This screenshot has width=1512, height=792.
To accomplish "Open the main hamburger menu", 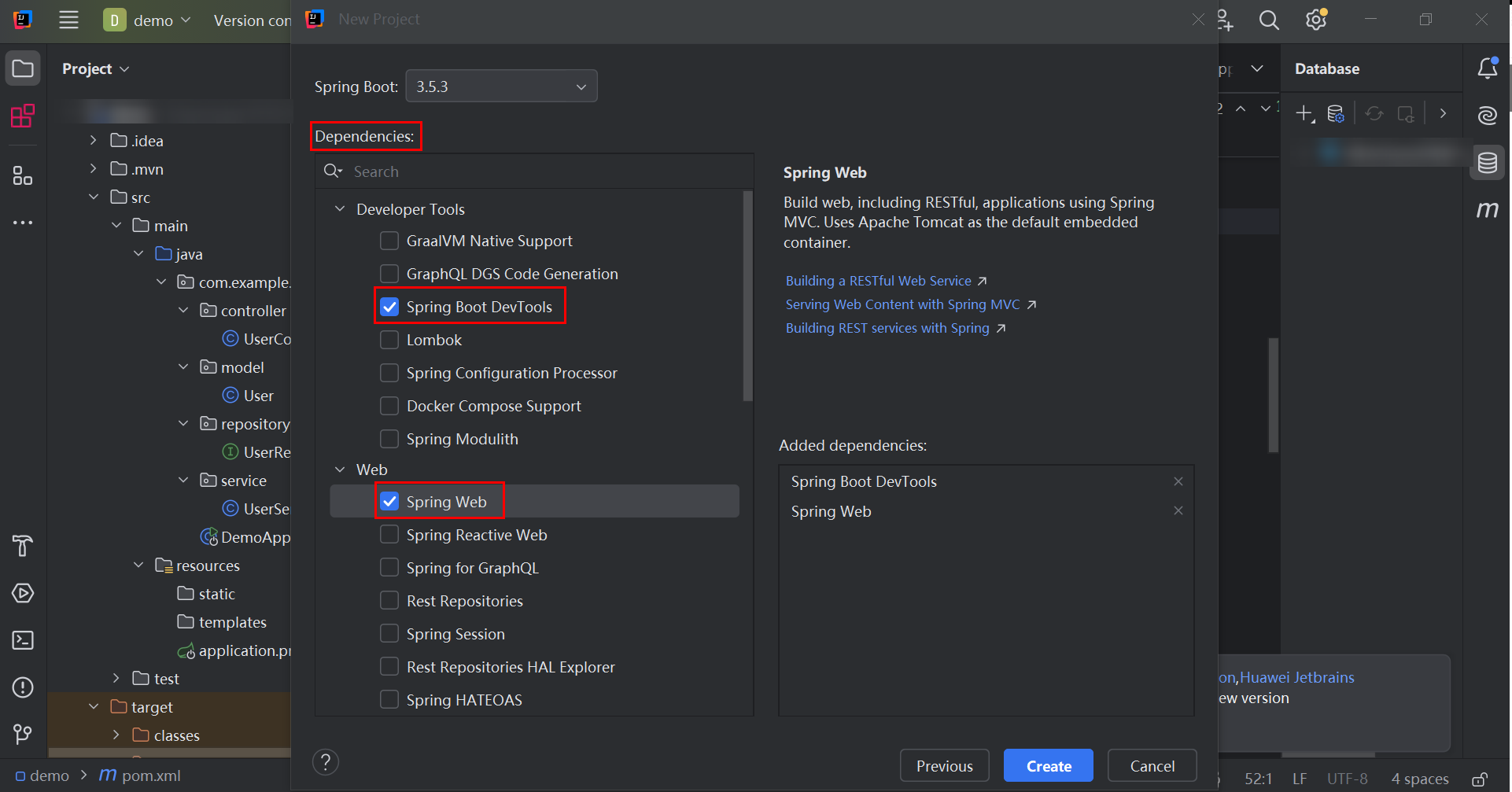I will click(69, 20).
